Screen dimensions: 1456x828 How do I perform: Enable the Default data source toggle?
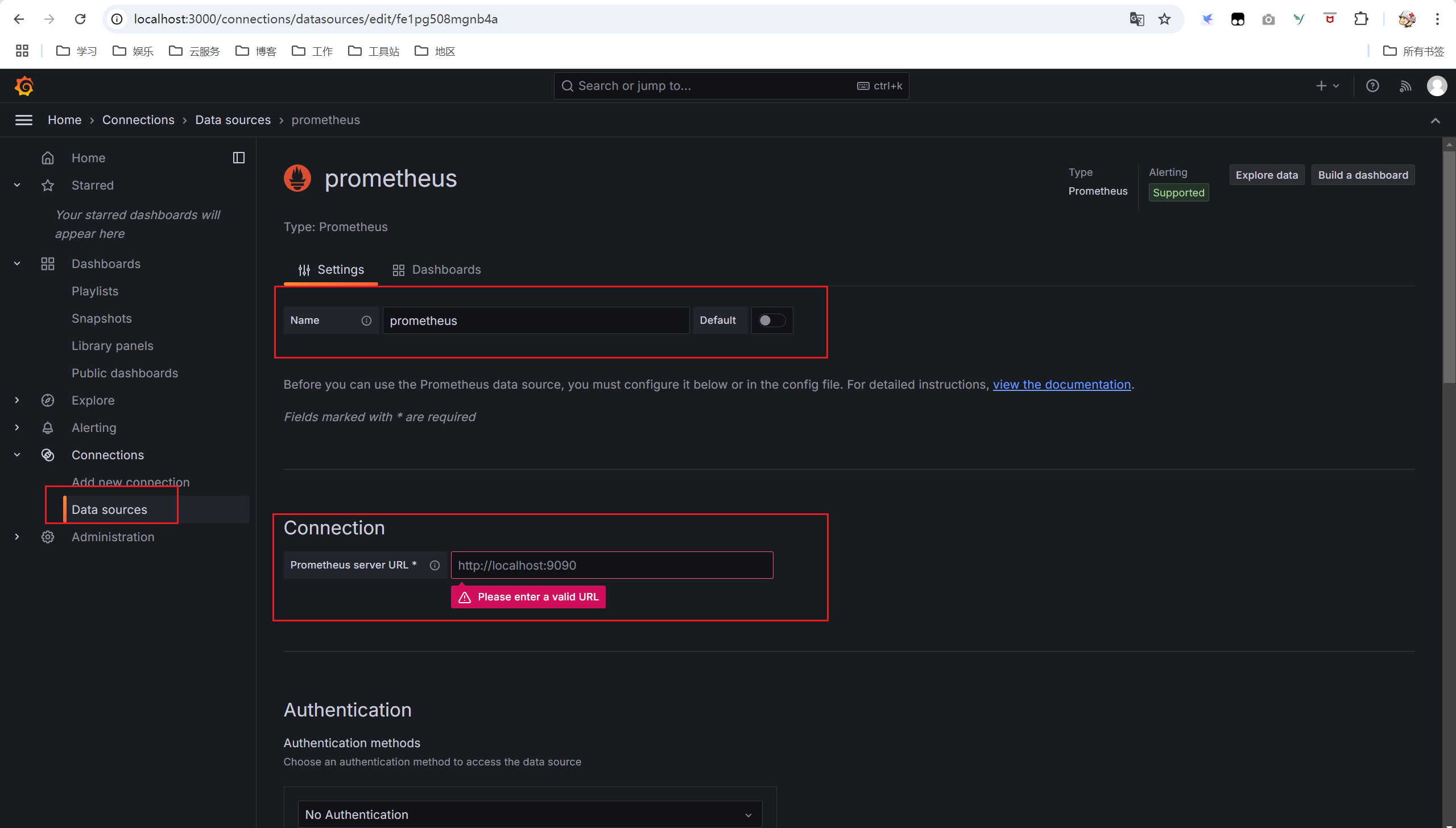pos(772,320)
